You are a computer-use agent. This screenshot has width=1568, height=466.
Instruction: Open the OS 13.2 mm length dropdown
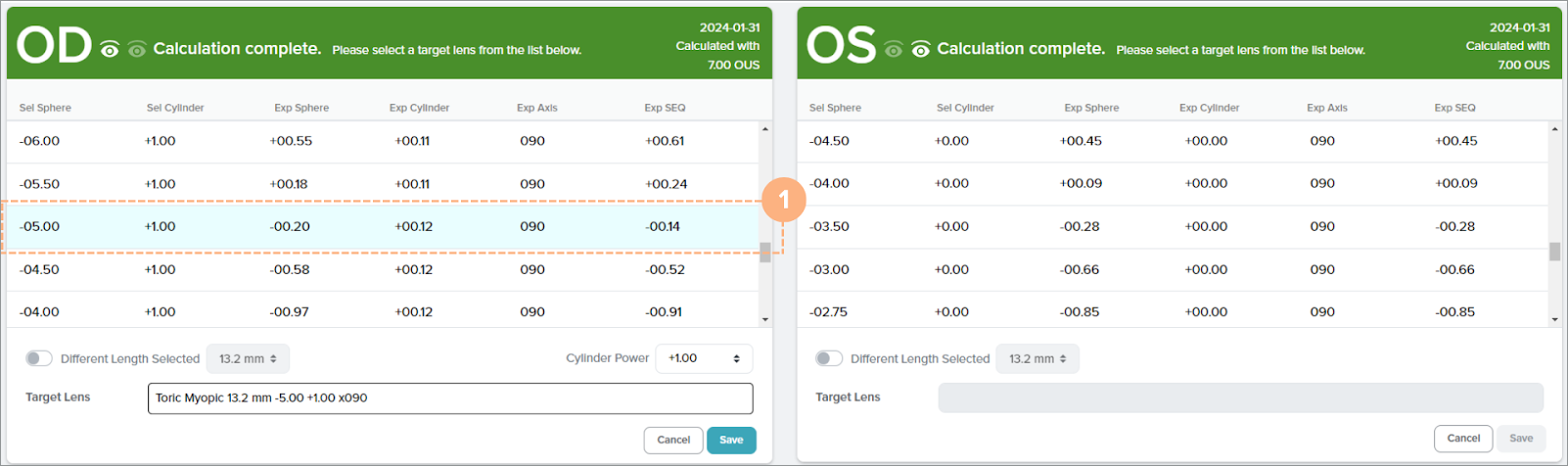pos(1038,359)
